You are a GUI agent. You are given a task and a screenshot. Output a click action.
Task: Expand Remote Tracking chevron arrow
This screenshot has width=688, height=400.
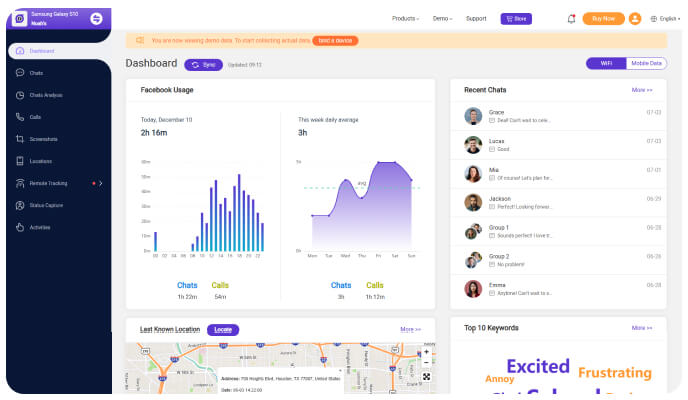(x=101, y=183)
